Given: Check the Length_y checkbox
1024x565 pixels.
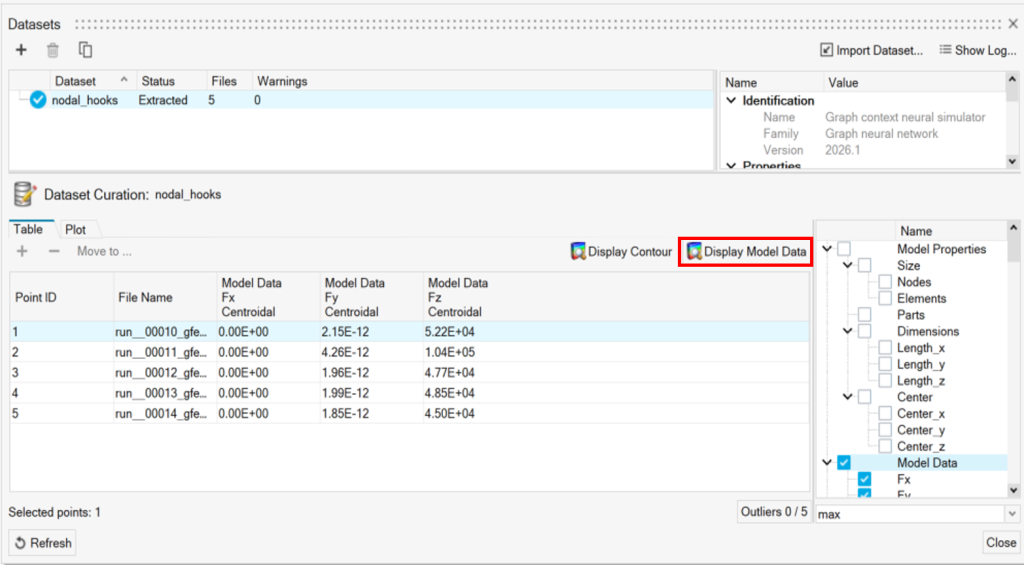Looking at the screenshot, I should pos(885,364).
